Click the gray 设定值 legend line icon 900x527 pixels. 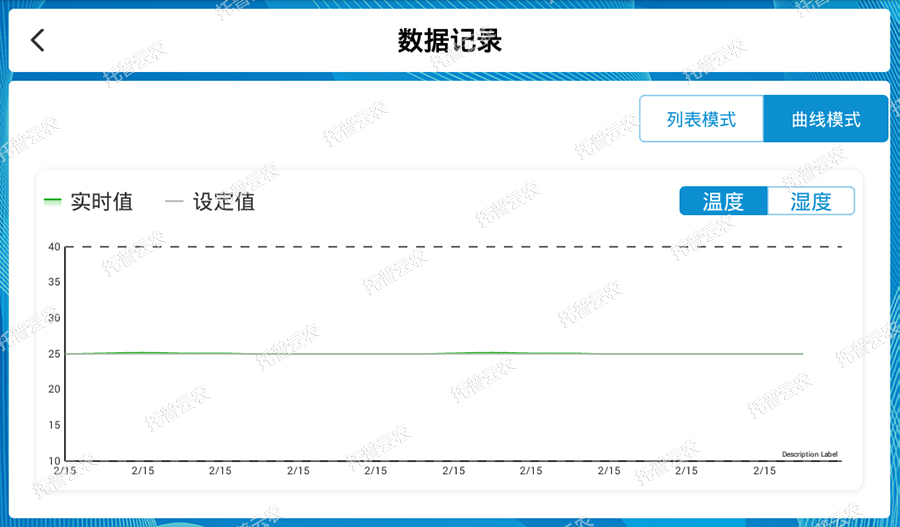point(174,201)
